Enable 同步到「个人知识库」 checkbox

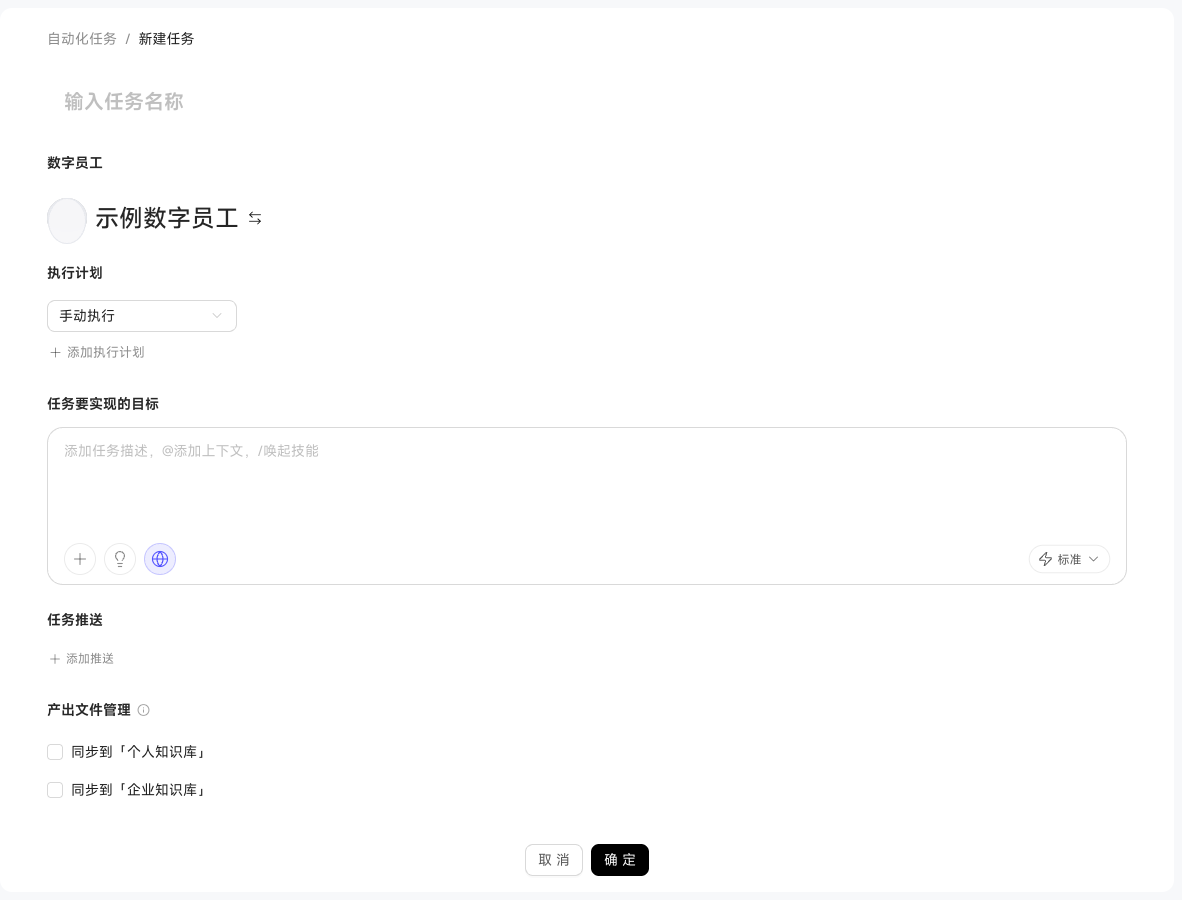pyautogui.click(x=55, y=752)
